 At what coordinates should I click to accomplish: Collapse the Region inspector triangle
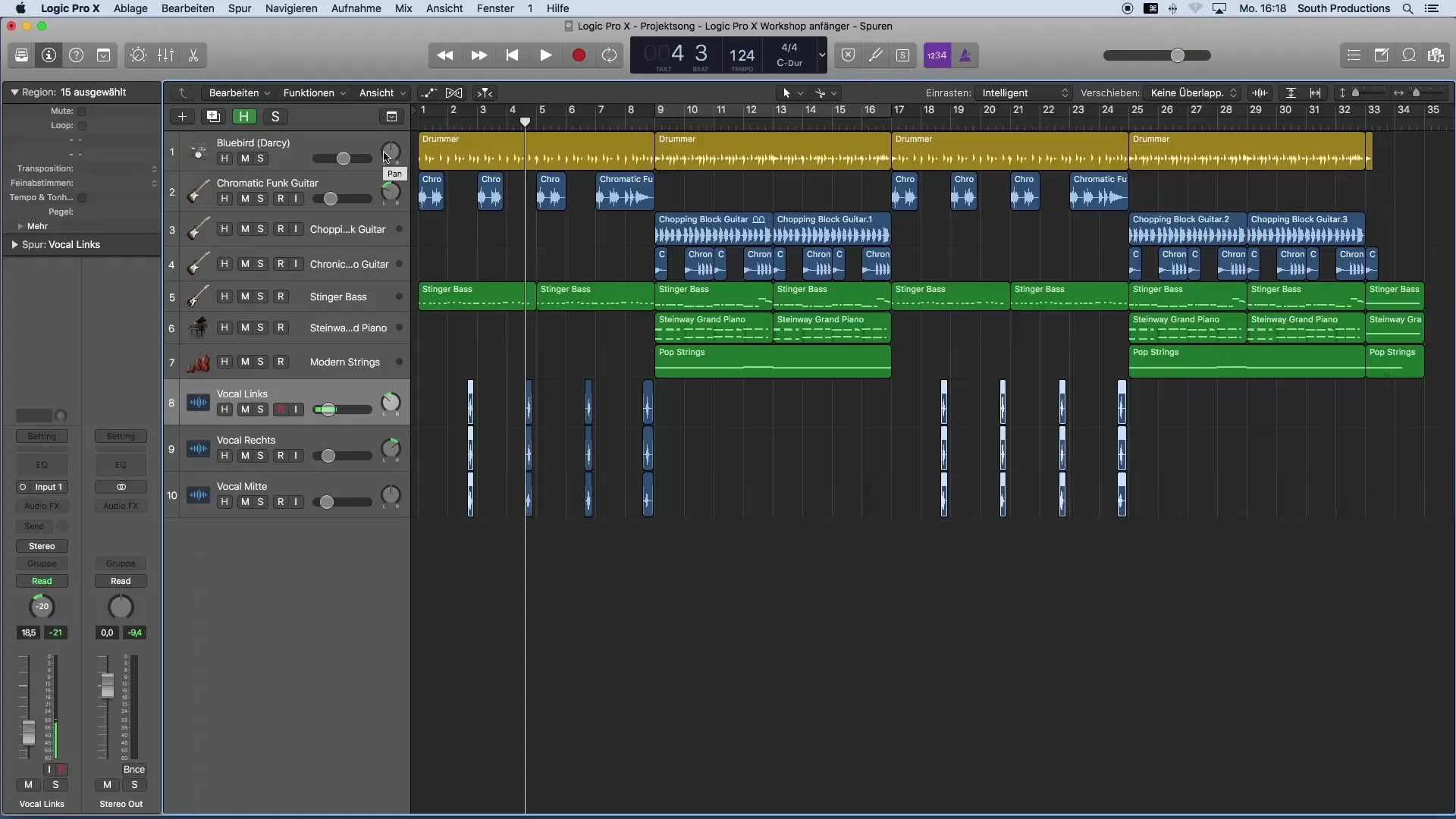click(x=14, y=92)
